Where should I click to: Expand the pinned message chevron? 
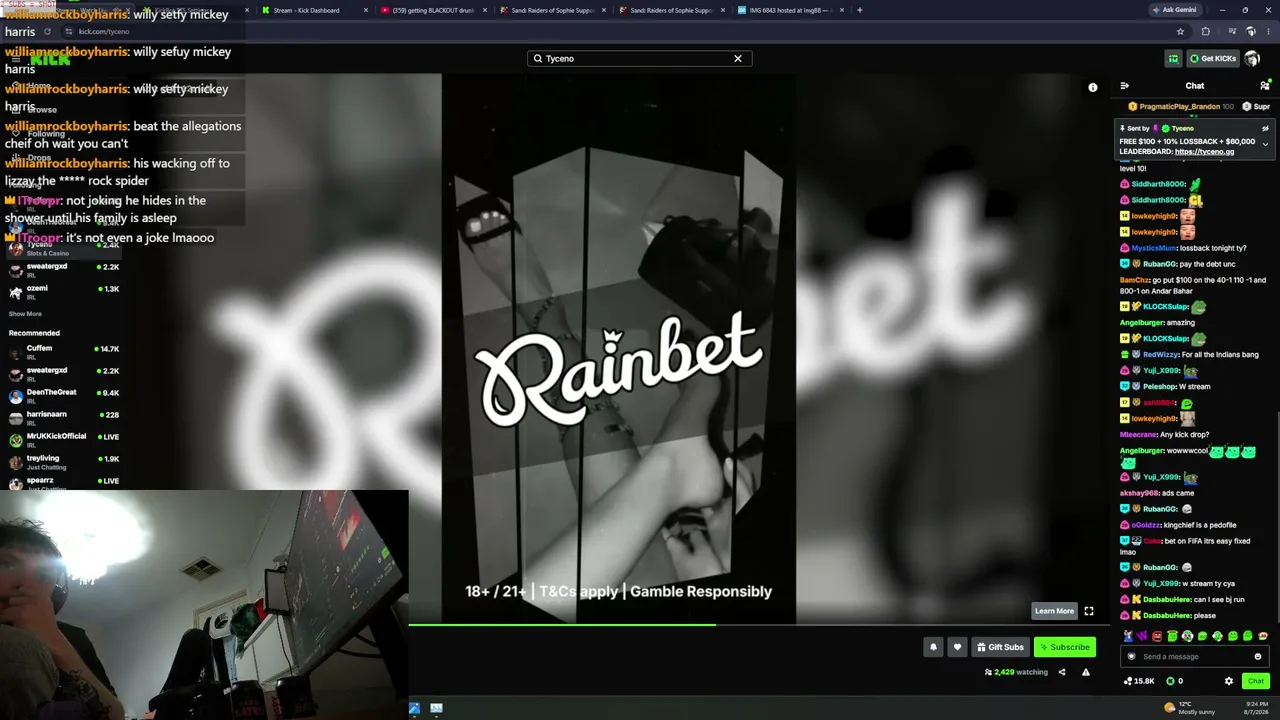(1265, 145)
